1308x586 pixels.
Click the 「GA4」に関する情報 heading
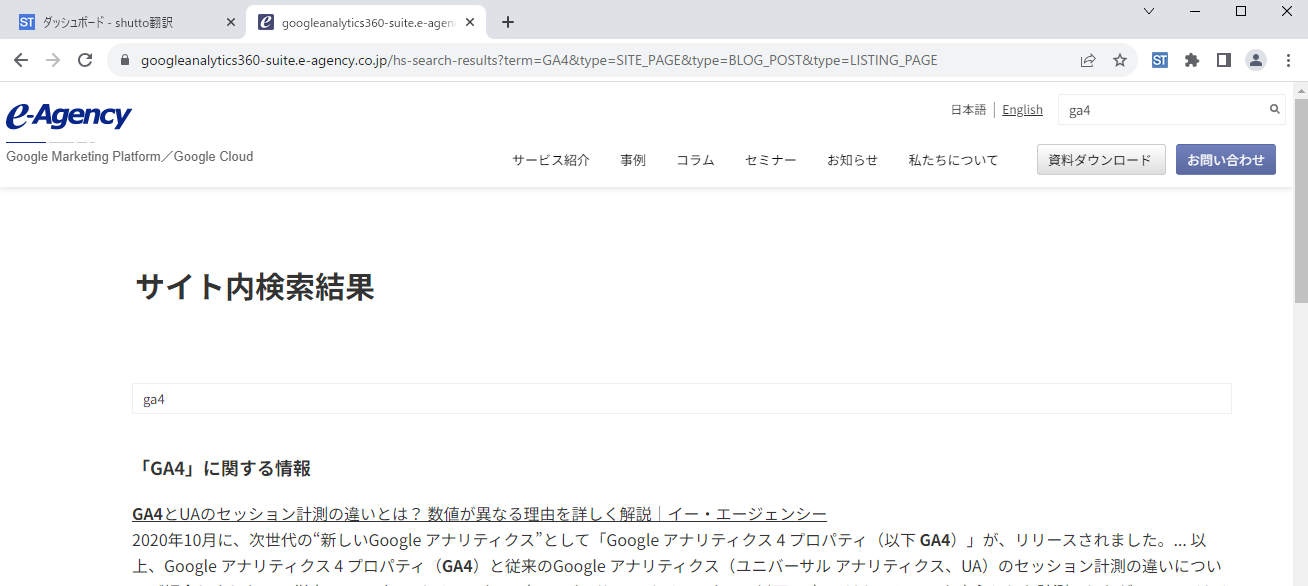point(221,468)
